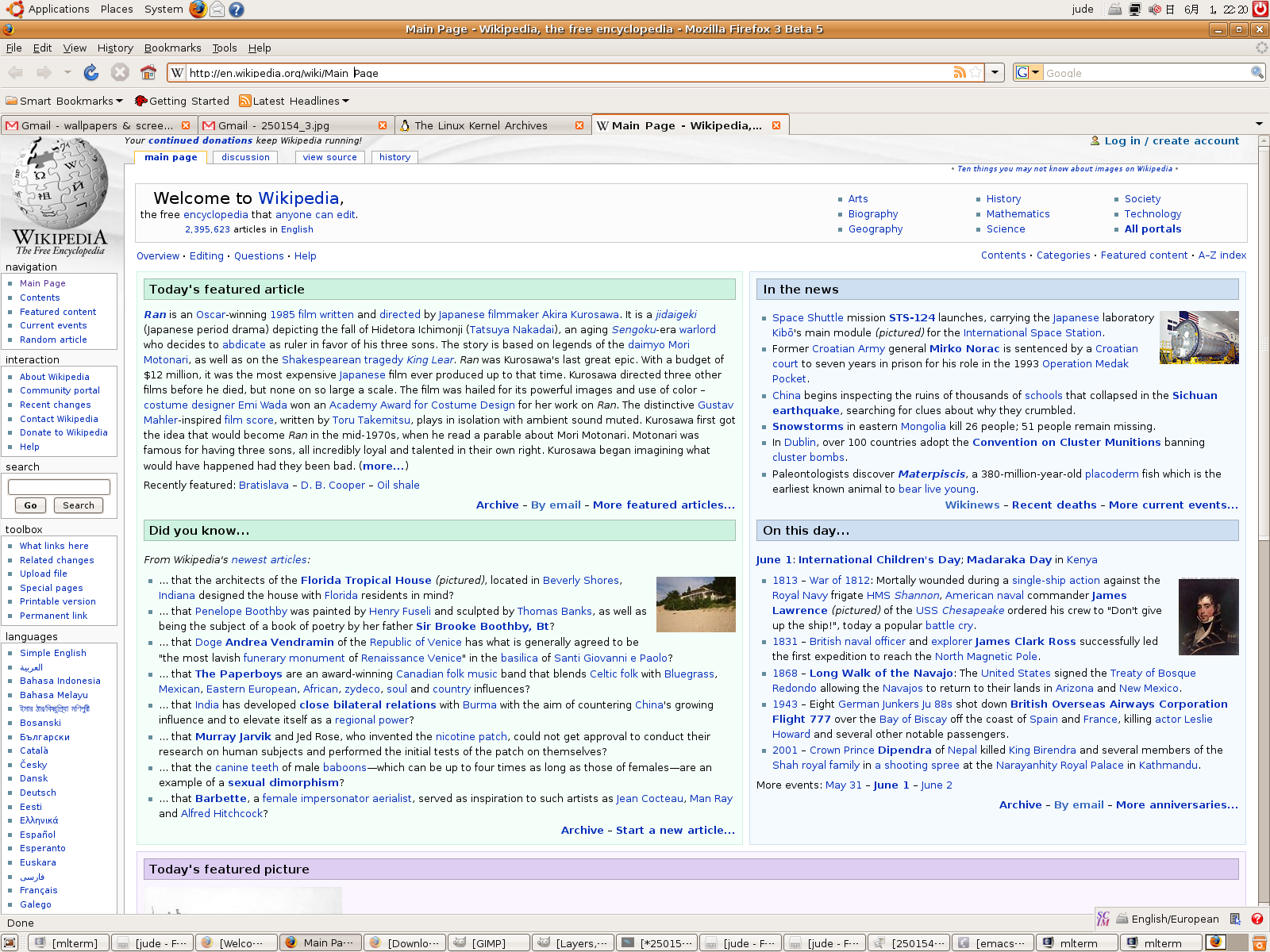Click the red power/quit button in top panel

tap(1260, 10)
